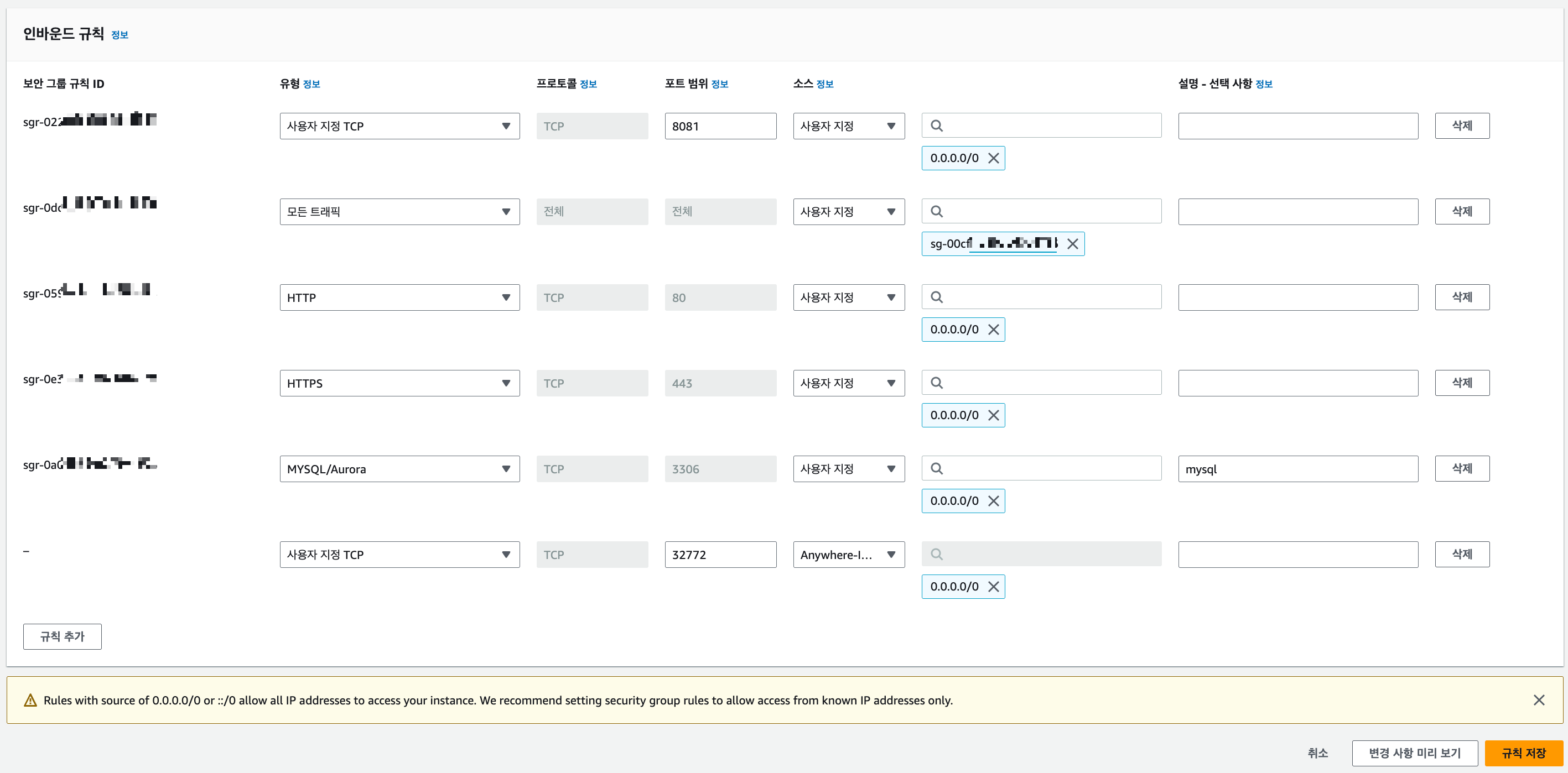Dismiss the 0.0.0.0/0 warning banner
1568x773 pixels.
click(x=1539, y=700)
